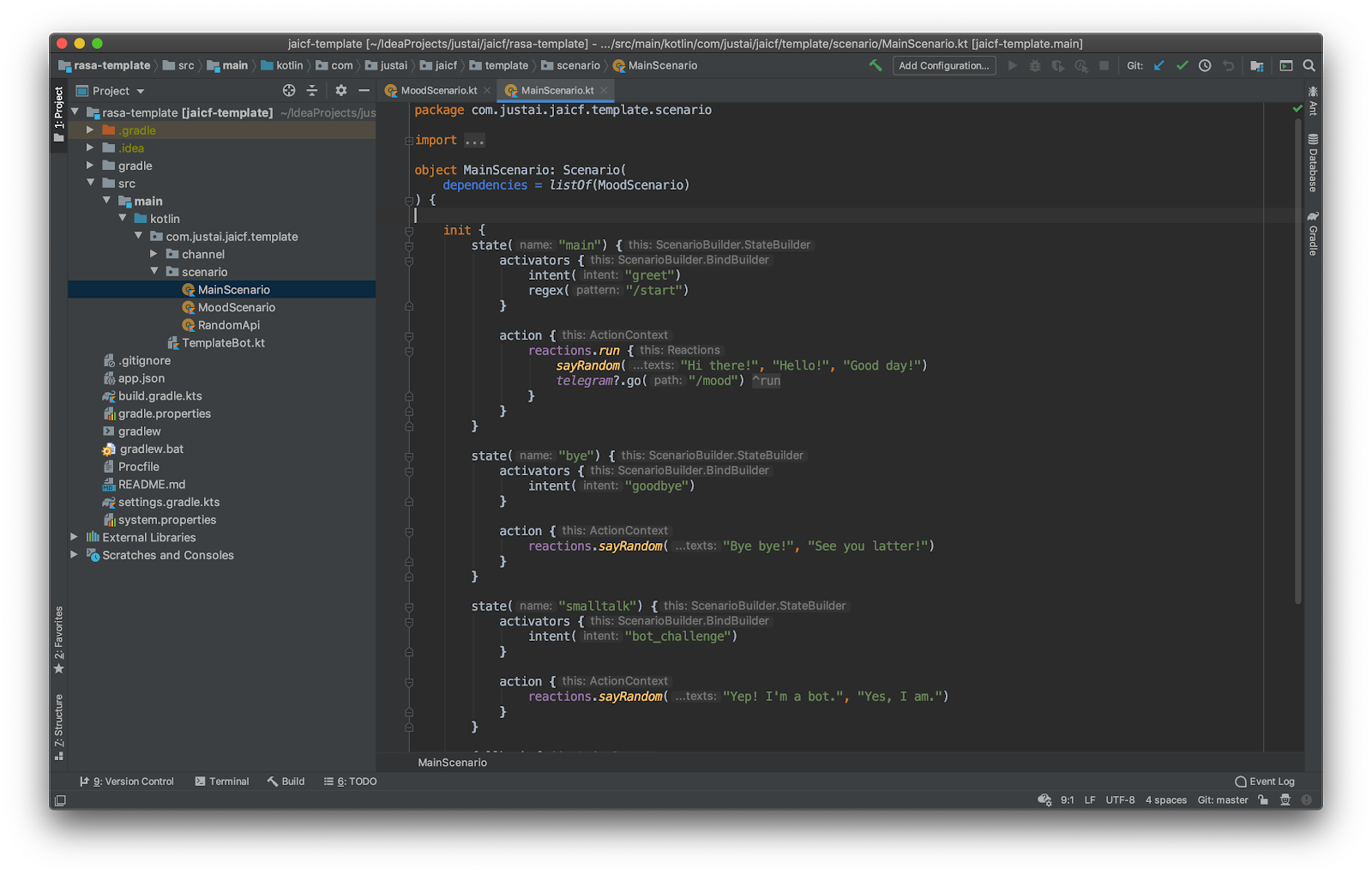The width and height of the screenshot is (1372, 875).
Task: Hide the Project tool window
Action: click(364, 90)
